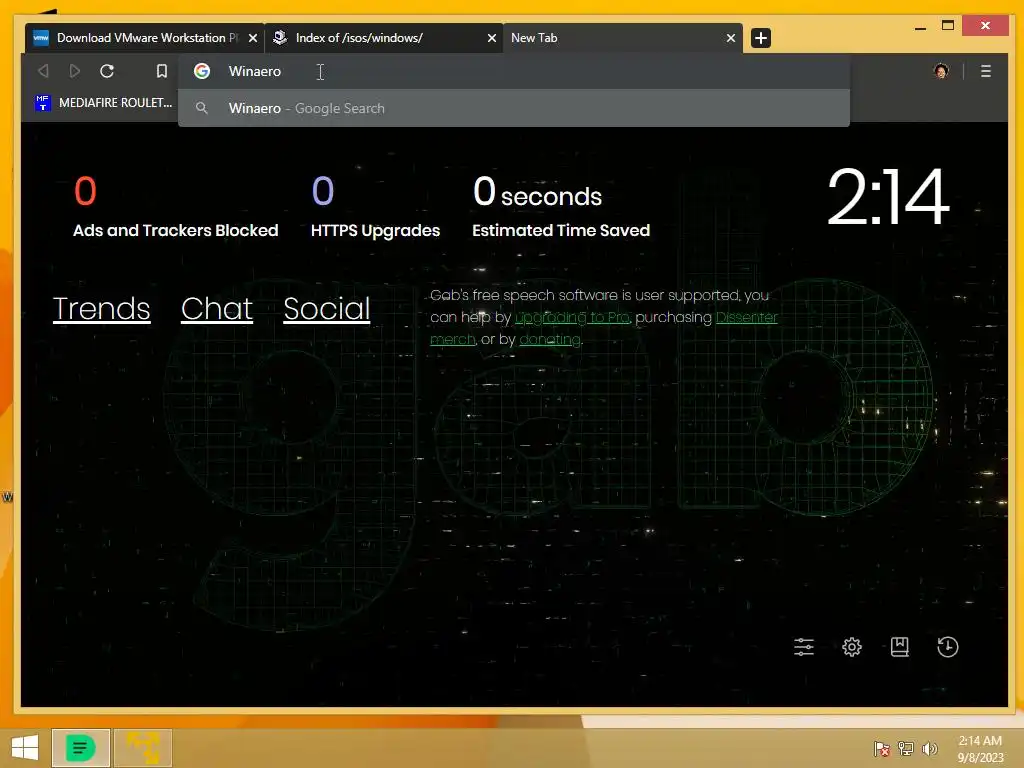Open the Trends link
The width and height of the screenshot is (1024, 768).
pos(101,309)
